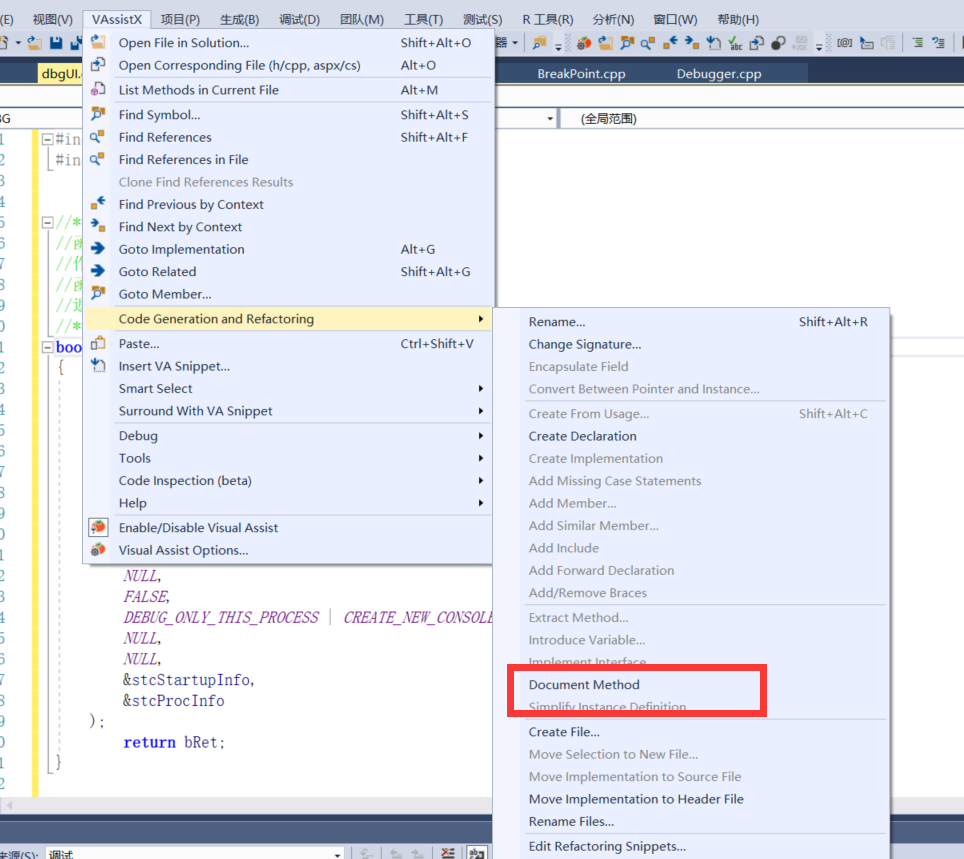Click Find Next by Context toolbar icon
964x859 pixels.
692,43
